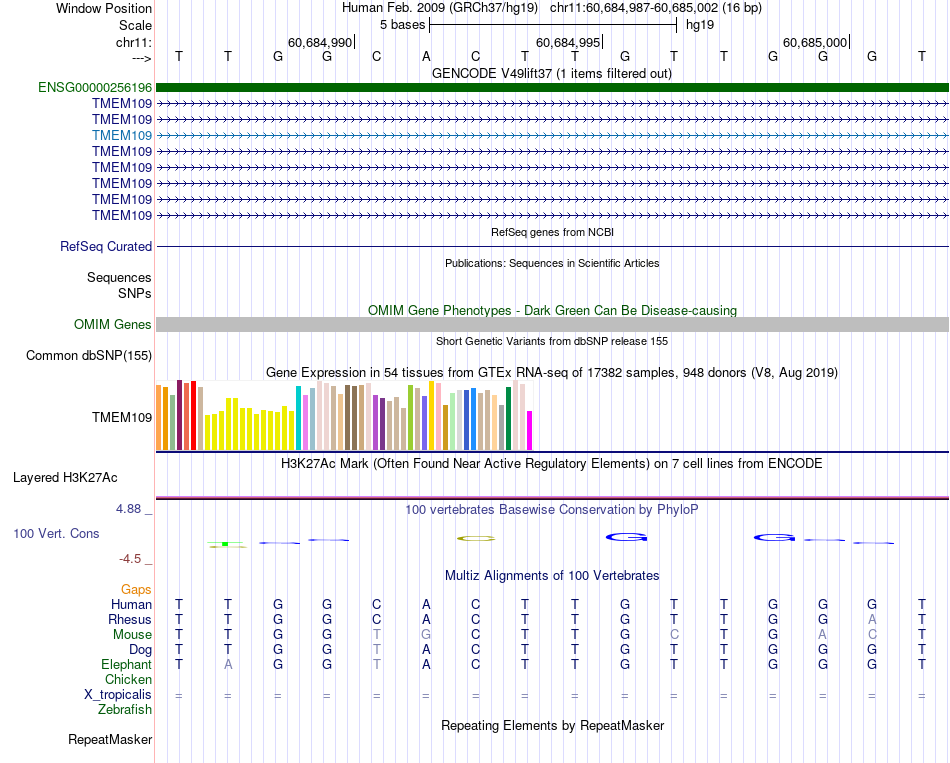Open 'Short Genetic Variants from dbSNP release 155'
The height and width of the screenshot is (763, 950).
pyautogui.click(x=552, y=341)
